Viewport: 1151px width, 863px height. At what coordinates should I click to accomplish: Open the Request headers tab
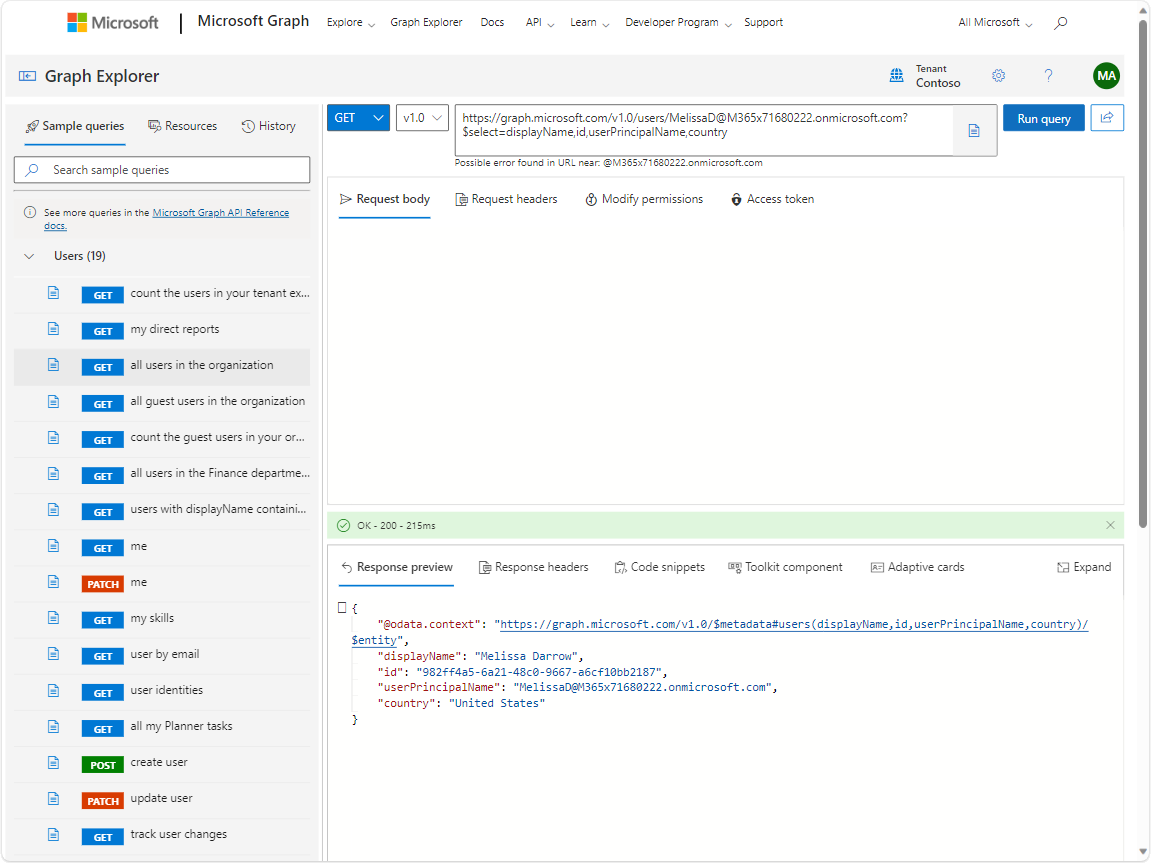506,199
